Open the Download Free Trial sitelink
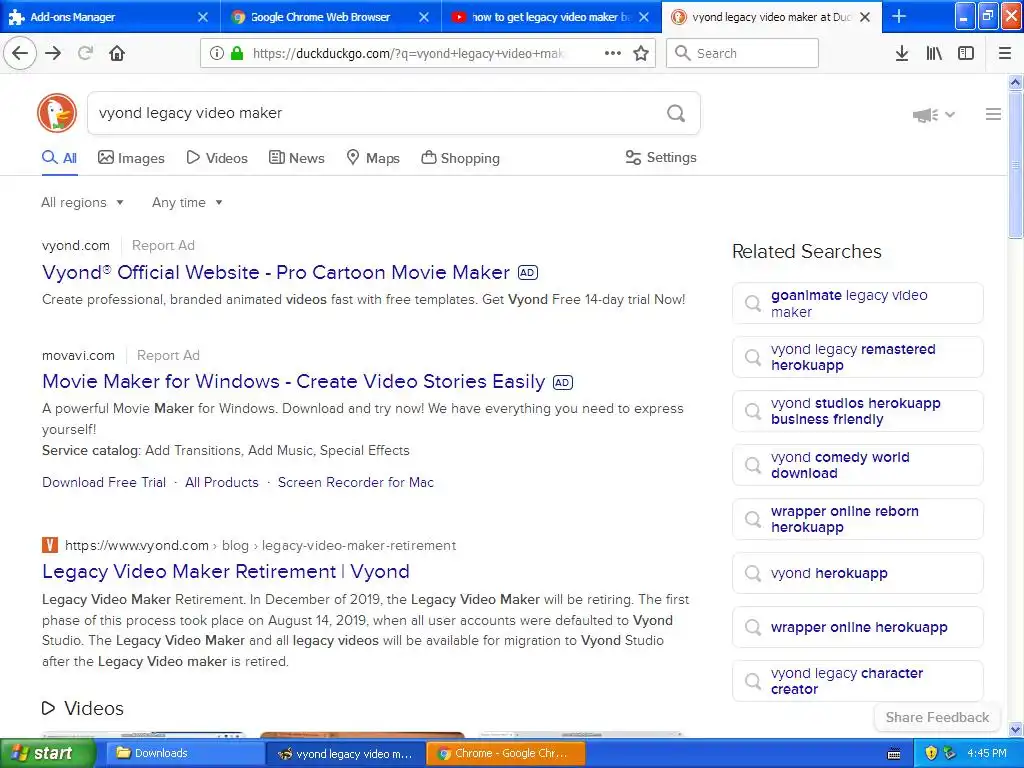 pos(104,482)
